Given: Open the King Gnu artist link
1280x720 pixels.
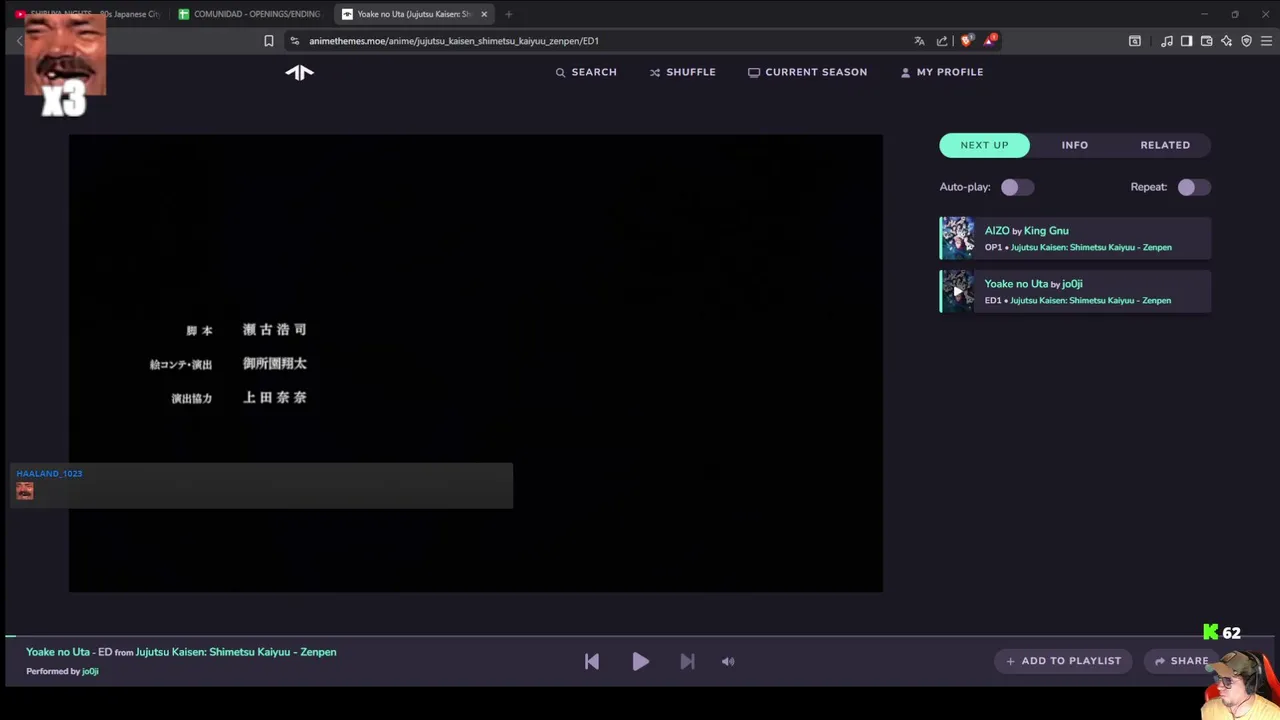Looking at the screenshot, I should point(1046,231).
